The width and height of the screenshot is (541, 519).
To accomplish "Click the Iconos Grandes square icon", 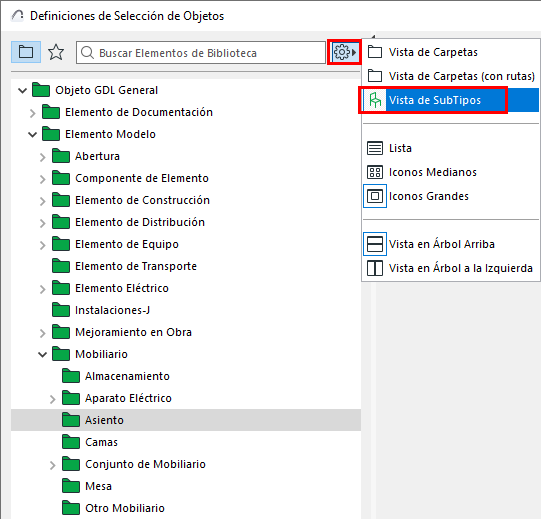I will (x=375, y=196).
